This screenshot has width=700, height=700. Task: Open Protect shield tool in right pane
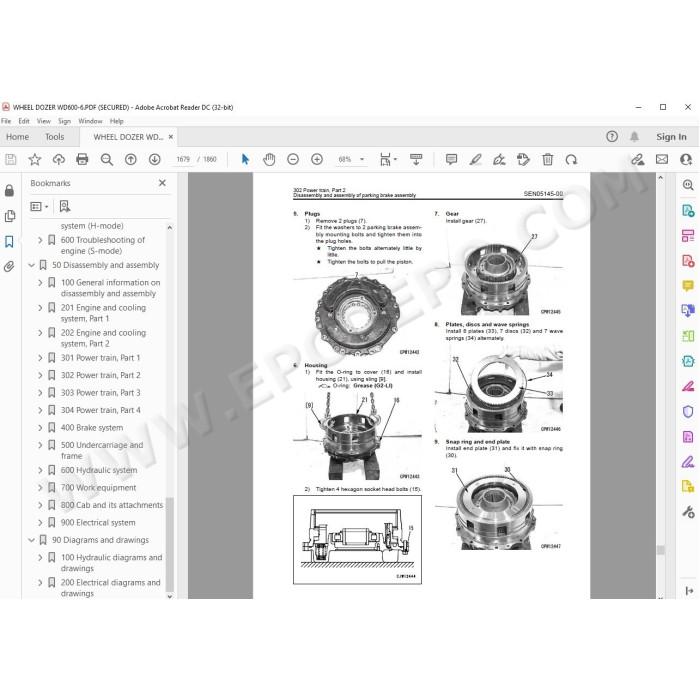point(688,411)
